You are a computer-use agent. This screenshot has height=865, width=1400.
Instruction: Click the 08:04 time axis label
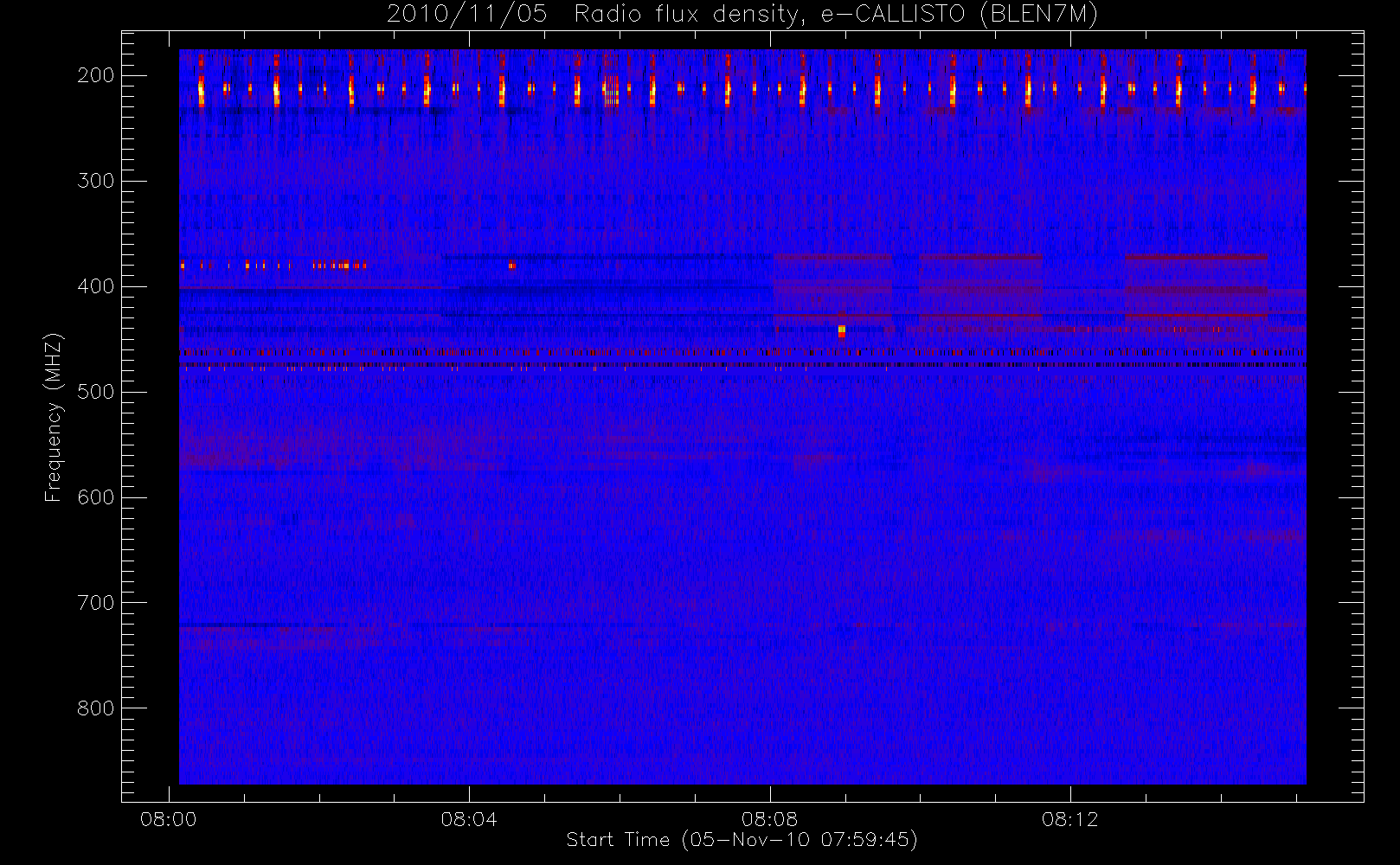469,819
